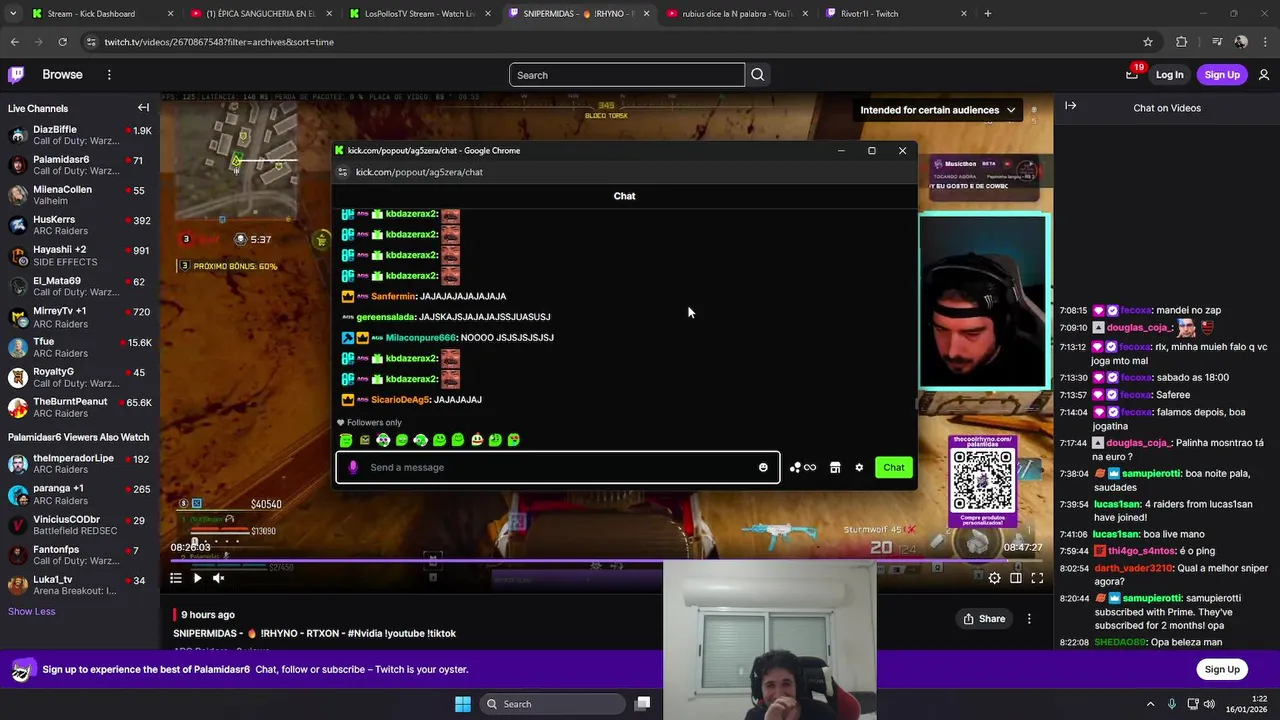Image resolution: width=1280 pixels, height=720 pixels.
Task: Seek on the purple video progress bar
Action: 606,561
